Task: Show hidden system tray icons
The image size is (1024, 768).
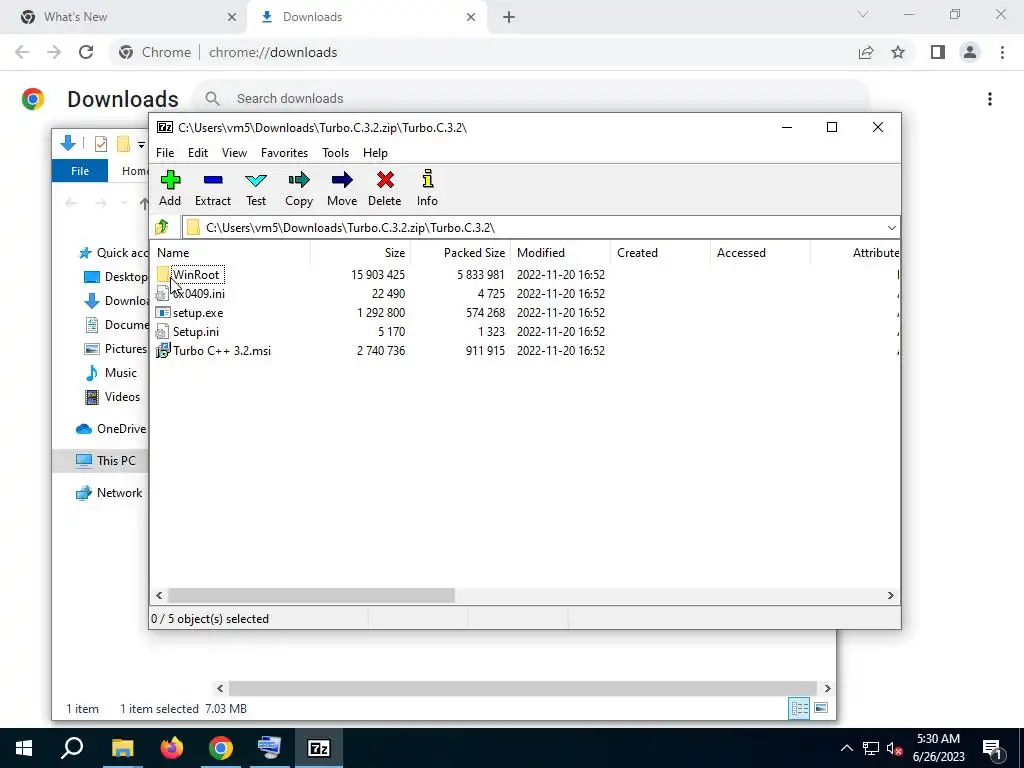Action: (846, 748)
